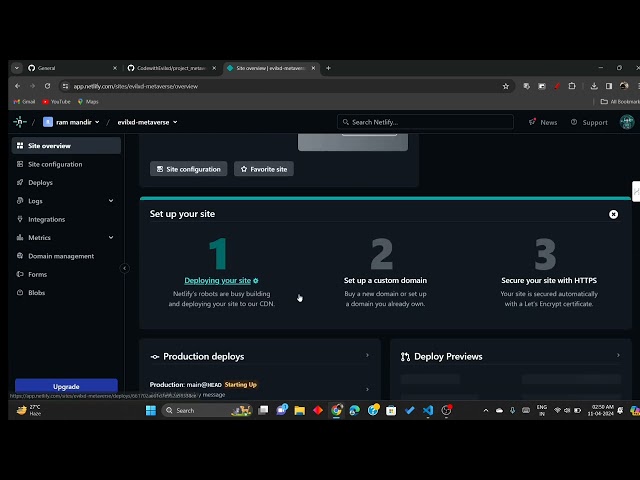Open Site overview in sidebar
The width and height of the screenshot is (640, 480).
coord(66,146)
